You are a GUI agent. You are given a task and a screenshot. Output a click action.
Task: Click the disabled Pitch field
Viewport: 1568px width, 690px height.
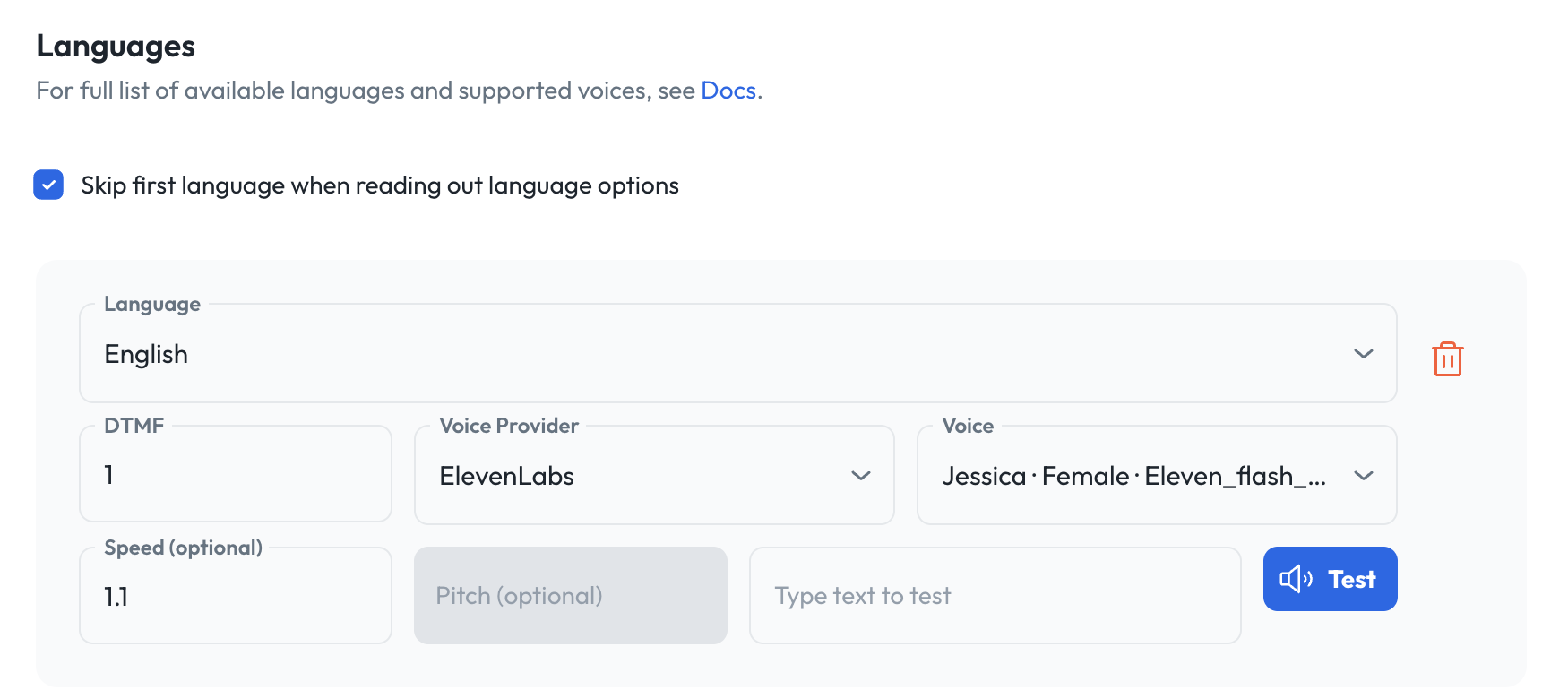(570, 595)
